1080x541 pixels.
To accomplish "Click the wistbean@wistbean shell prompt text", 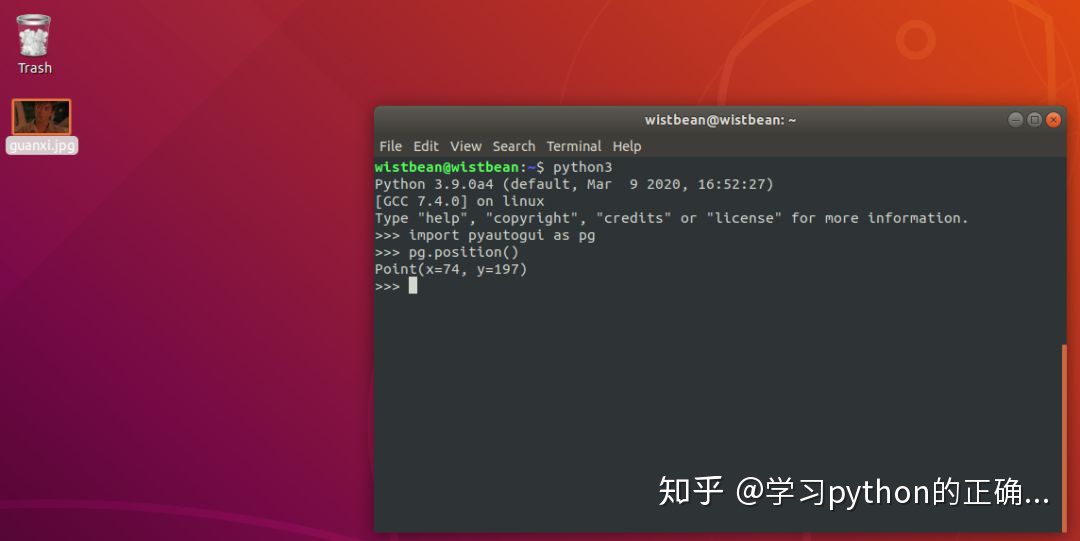I will [x=446, y=167].
